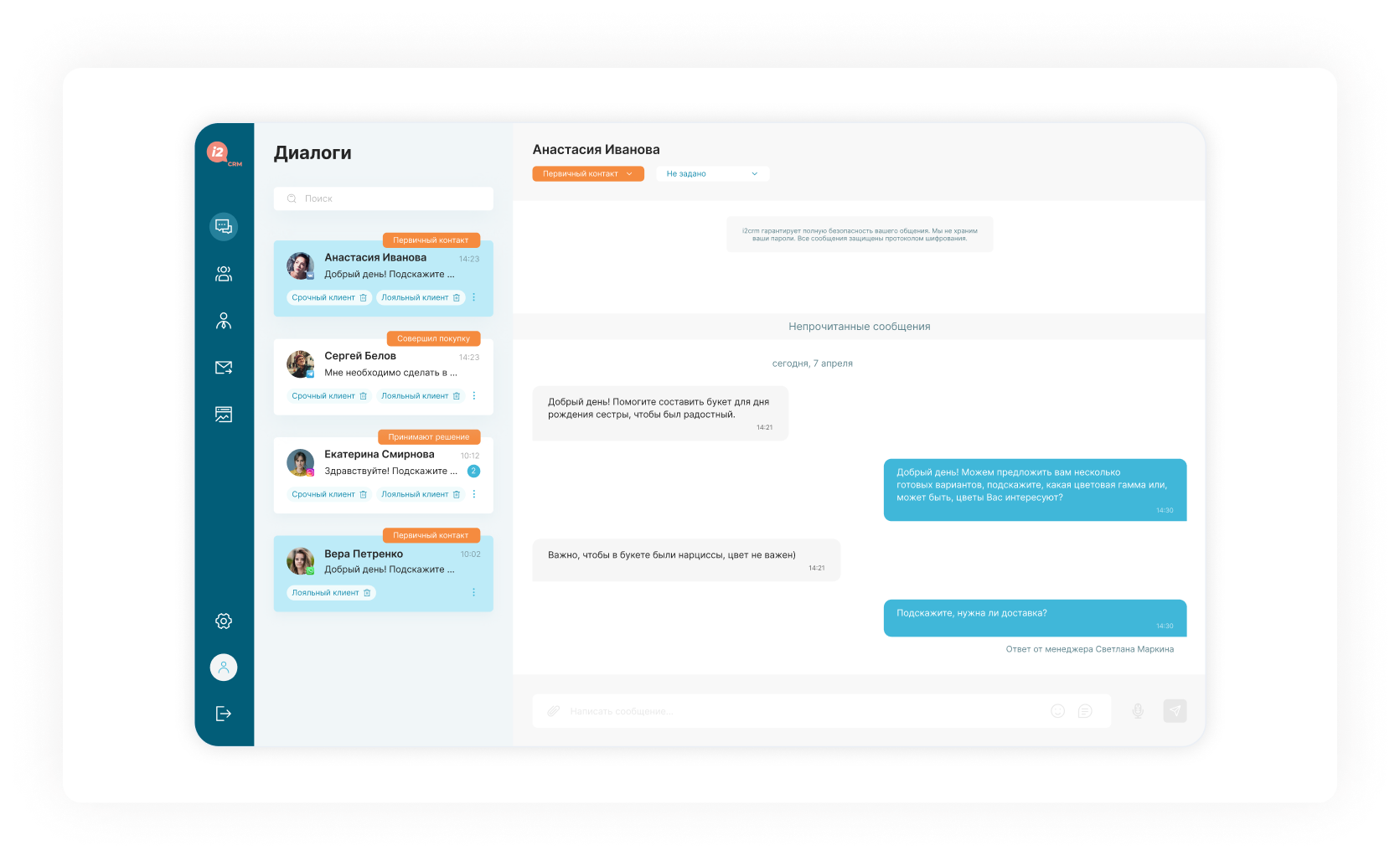The width and height of the screenshot is (1400, 861).
Task: Open the emoji picker in message box
Action: (1057, 711)
